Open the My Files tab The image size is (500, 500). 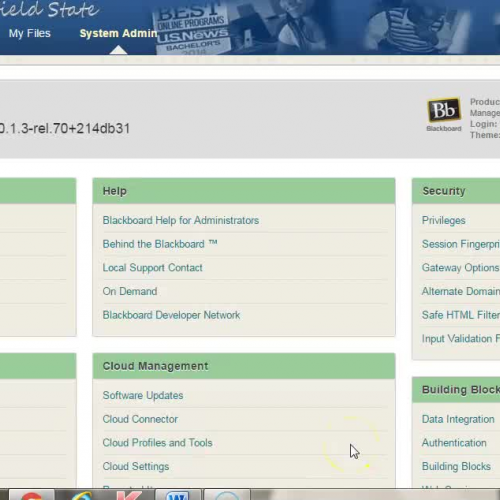(x=29, y=33)
